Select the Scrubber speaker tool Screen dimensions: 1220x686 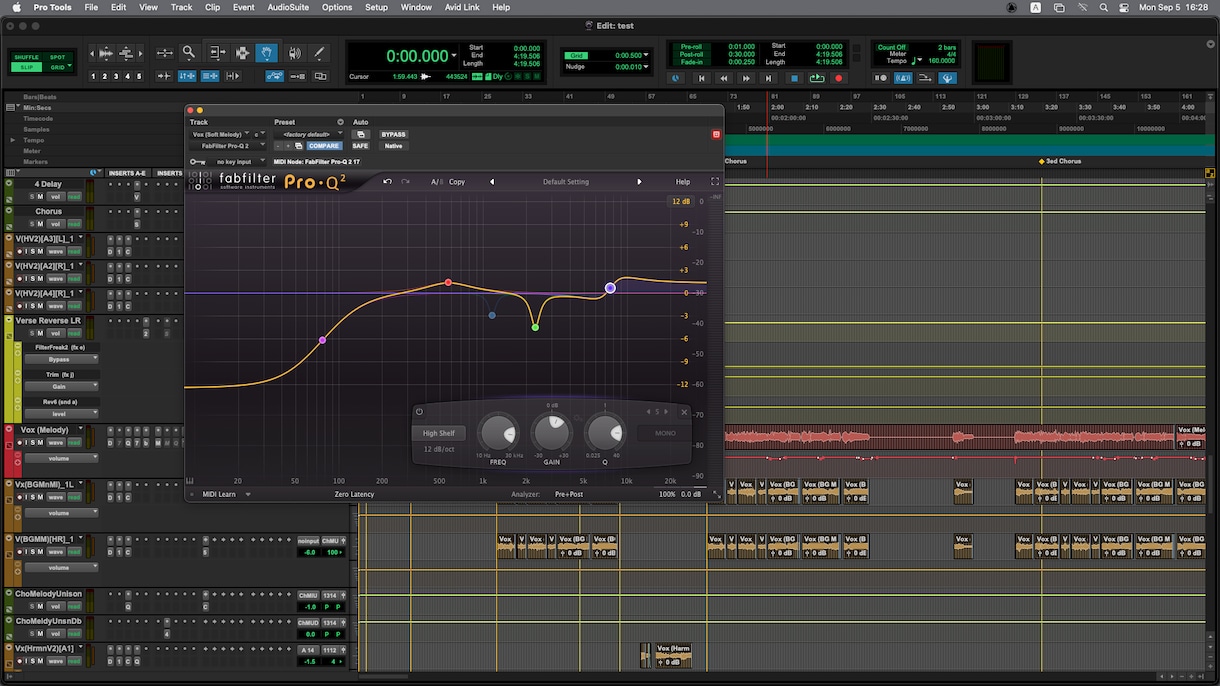coord(294,53)
